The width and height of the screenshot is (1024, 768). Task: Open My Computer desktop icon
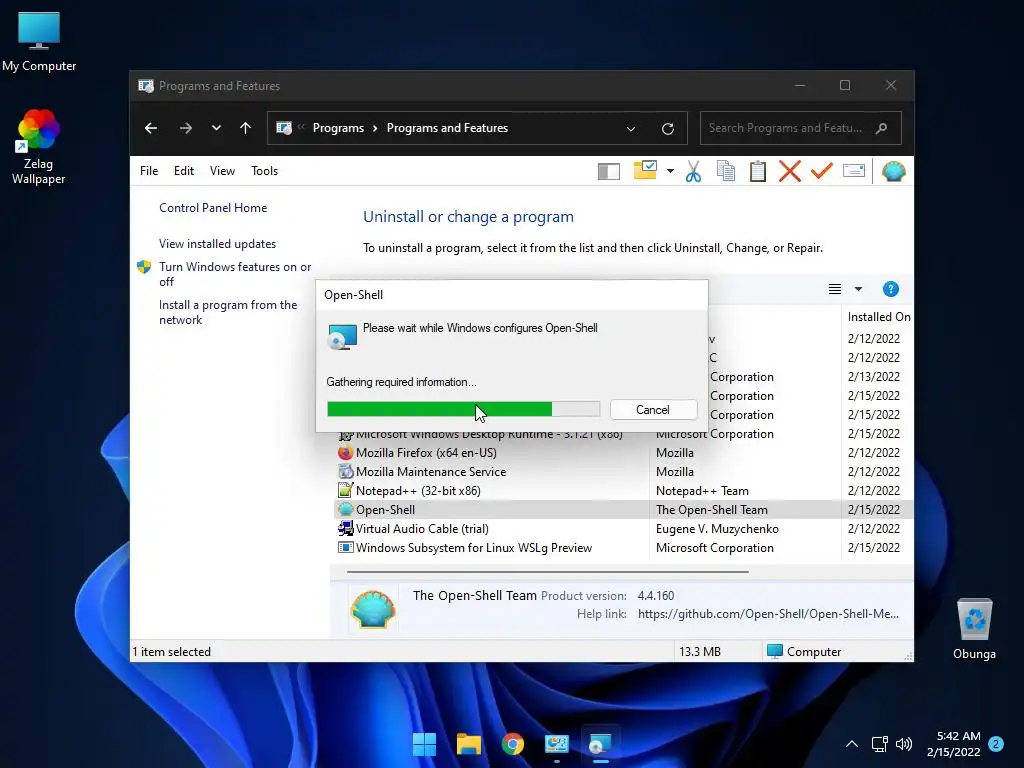(39, 42)
